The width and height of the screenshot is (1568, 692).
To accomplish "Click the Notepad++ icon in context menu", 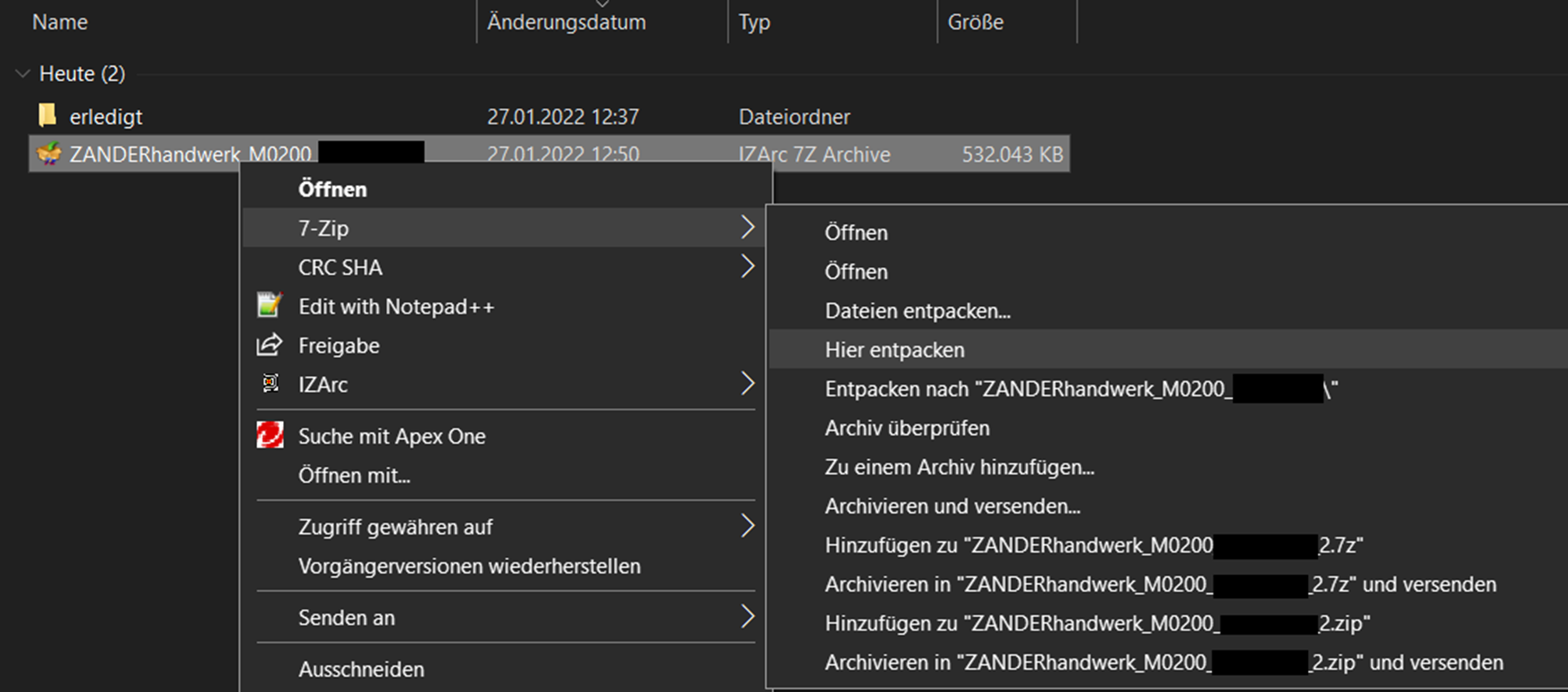I will click(270, 306).
